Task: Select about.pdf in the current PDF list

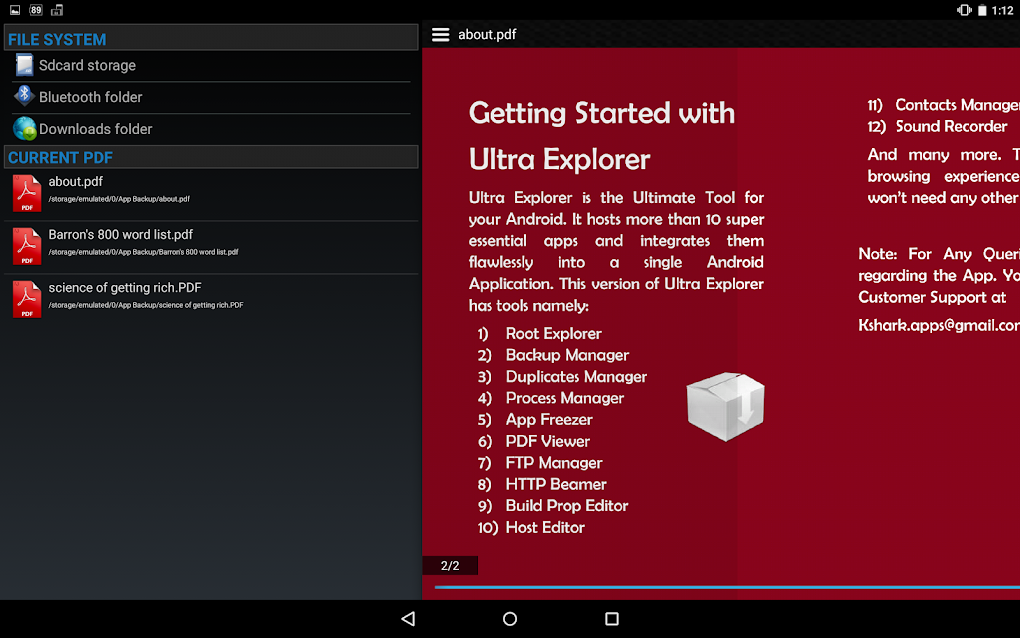Action: (211, 194)
